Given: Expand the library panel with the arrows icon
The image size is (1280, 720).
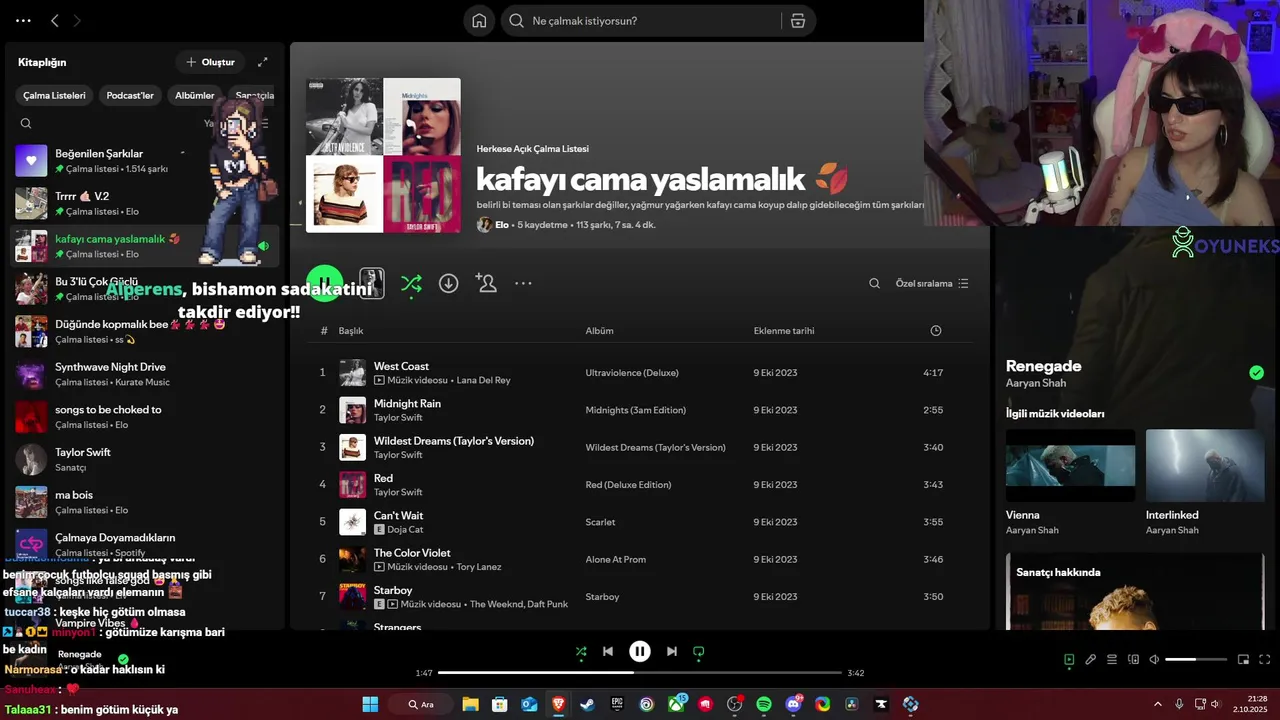Looking at the screenshot, I should tap(262, 62).
